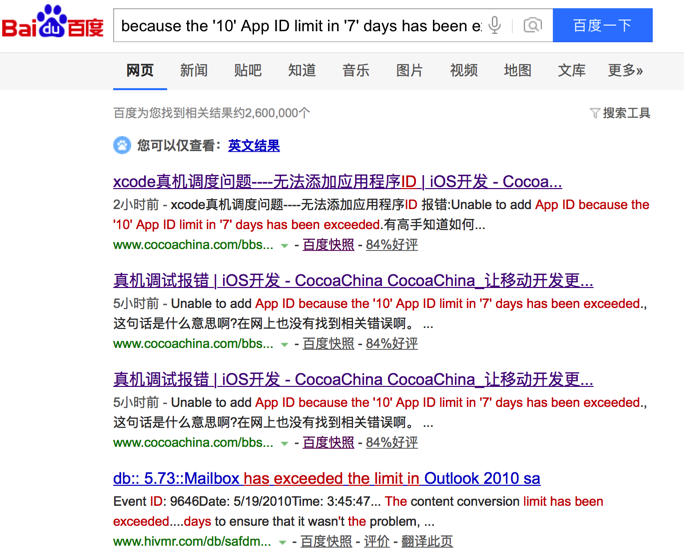Select the 网页 tab
The image size is (684, 559).
[140, 70]
